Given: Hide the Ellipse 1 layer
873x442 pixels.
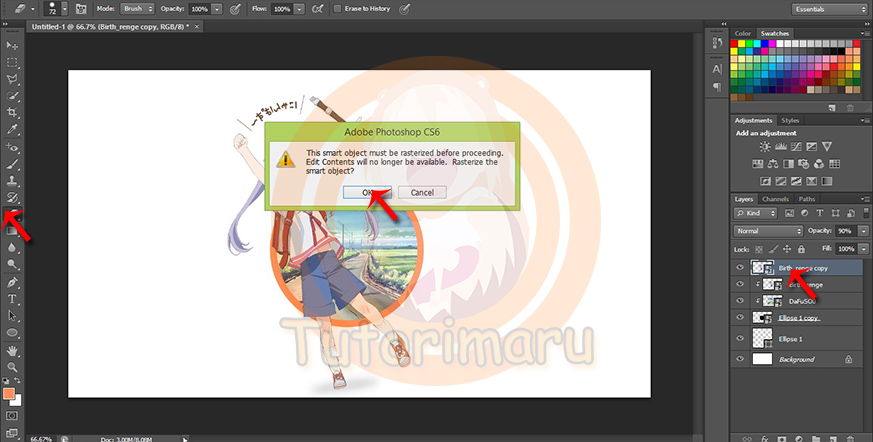Looking at the screenshot, I should pos(740,338).
